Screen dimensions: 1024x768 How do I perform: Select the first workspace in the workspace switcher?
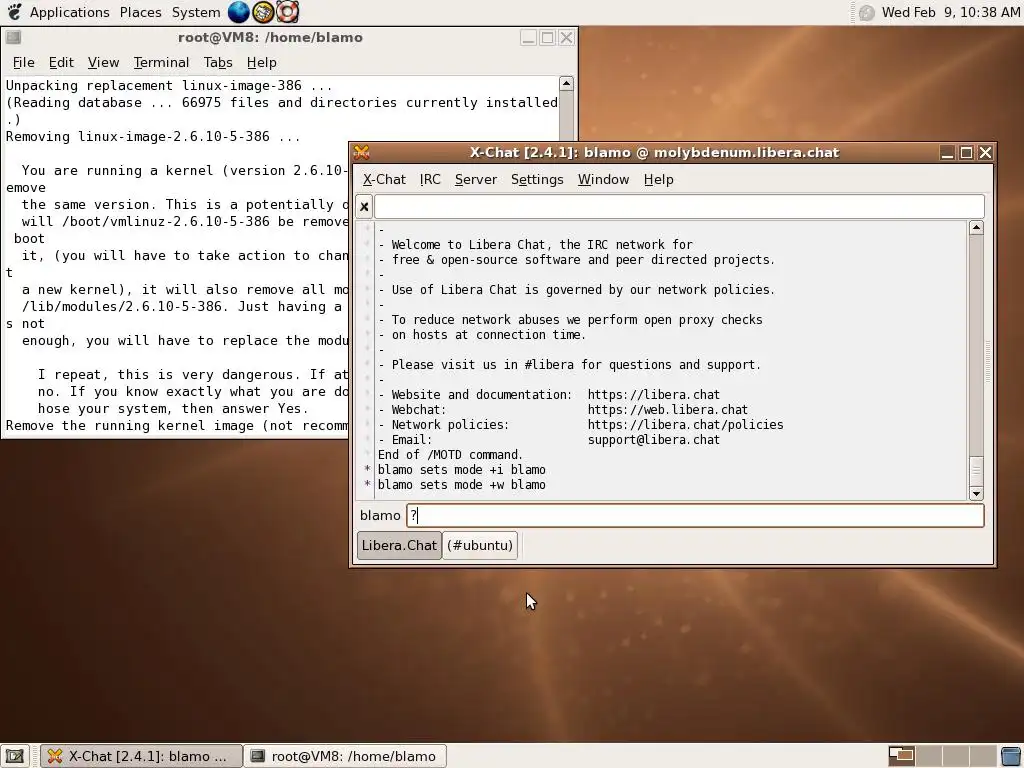point(901,756)
